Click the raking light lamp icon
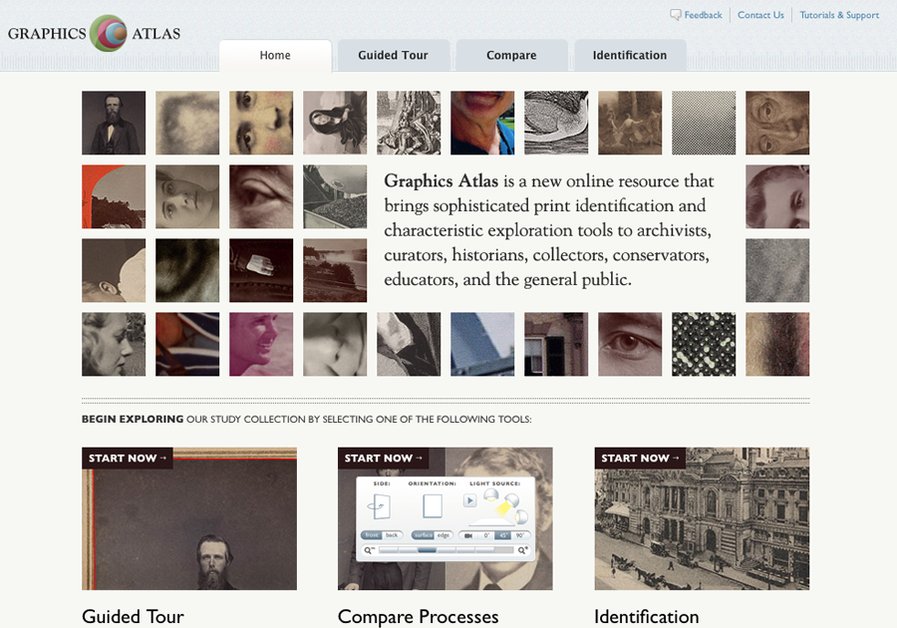Viewport: 897px width, 628px height. (512, 499)
